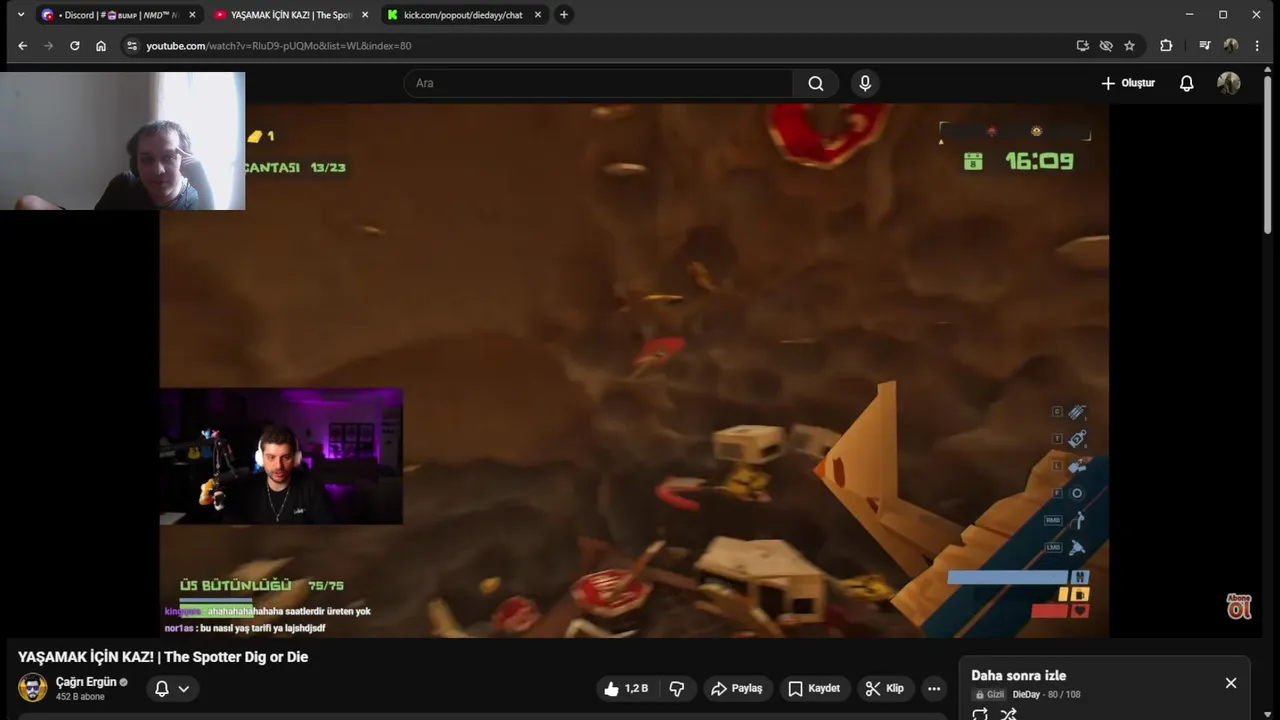The width and height of the screenshot is (1280, 720).
Task: Focus the Ara search field
Action: [x=600, y=83]
